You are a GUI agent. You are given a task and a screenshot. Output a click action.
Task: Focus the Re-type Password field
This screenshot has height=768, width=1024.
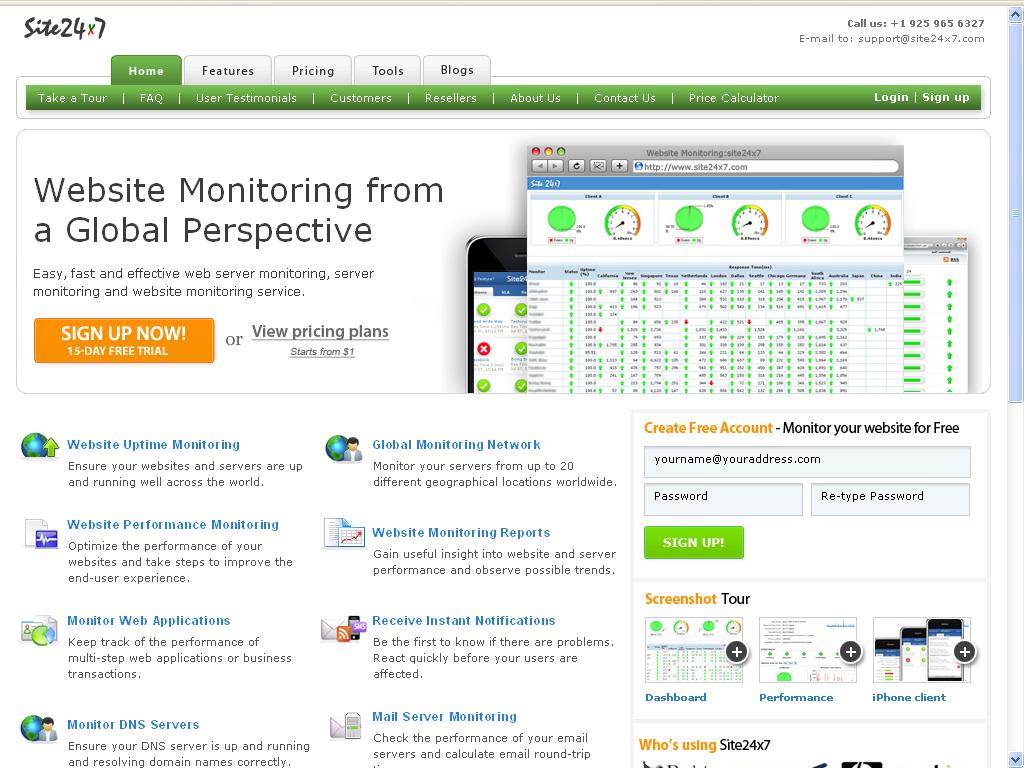click(889, 499)
